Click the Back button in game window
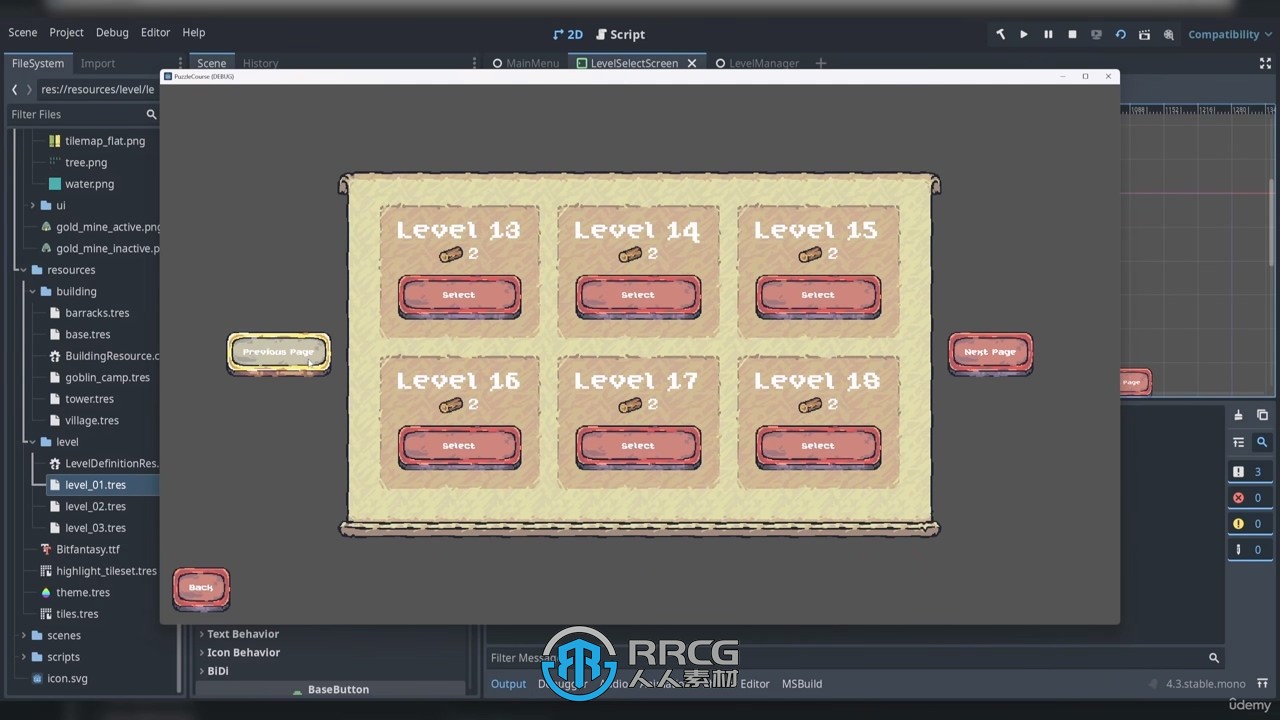Image resolution: width=1280 pixels, height=720 pixels. (201, 588)
